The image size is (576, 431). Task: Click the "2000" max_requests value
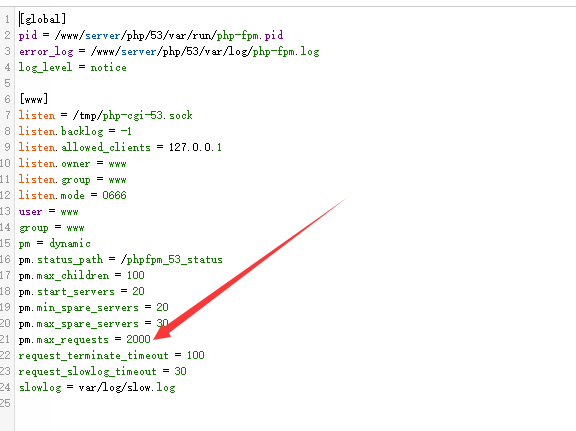point(138,339)
